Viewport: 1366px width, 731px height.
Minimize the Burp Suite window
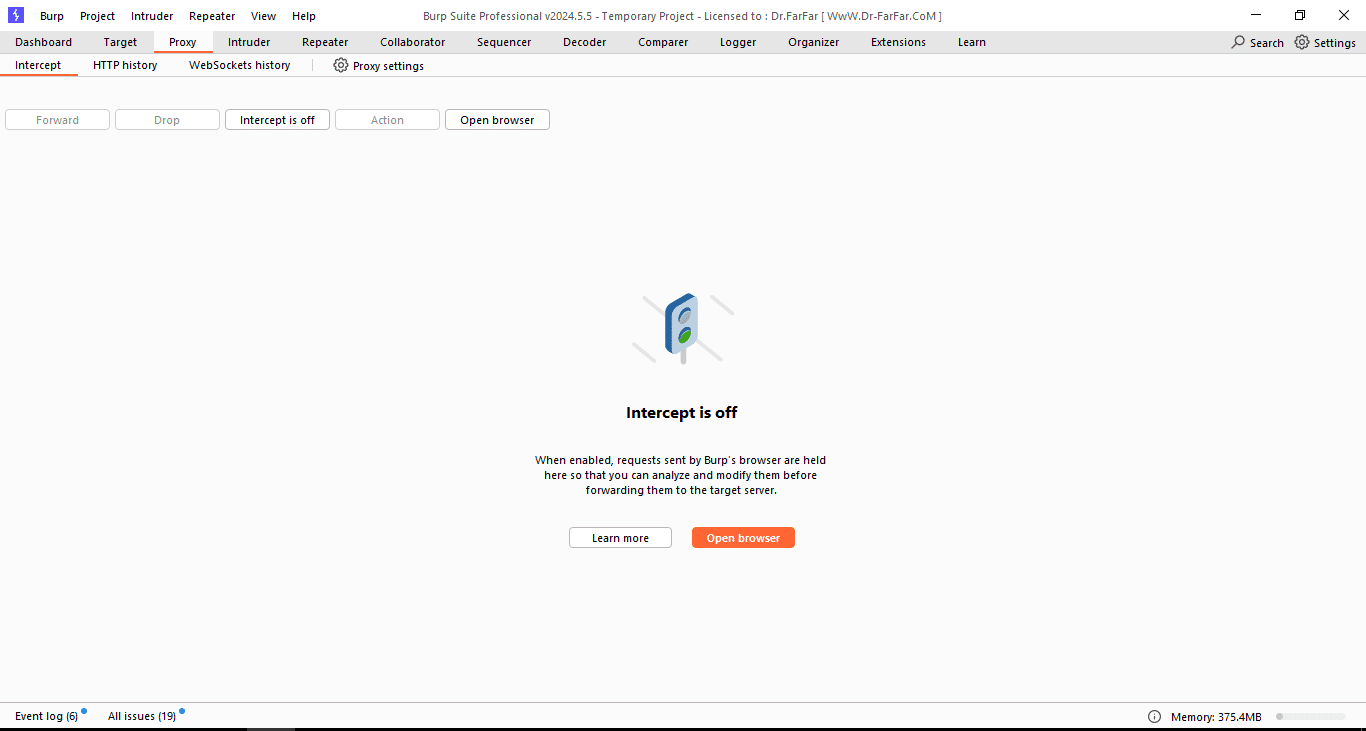(1255, 15)
